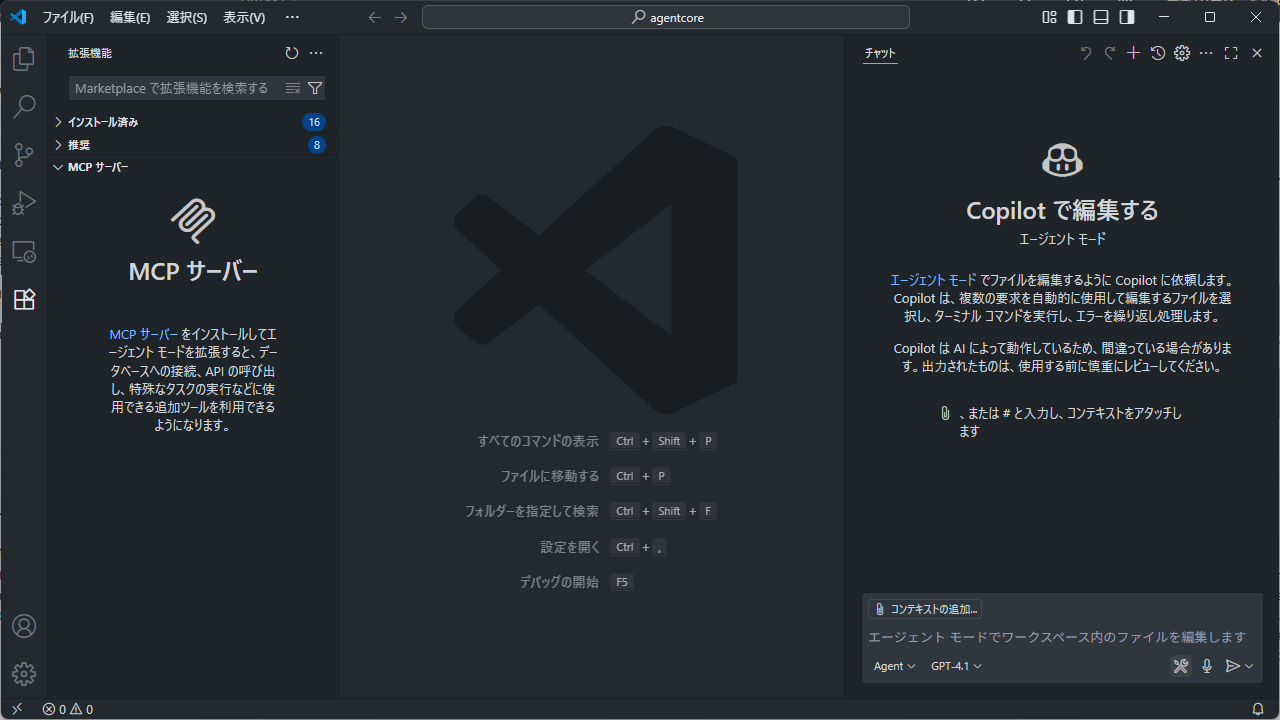The height and width of the screenshot is (720, 1280).
Task: Open extensions view more actions menu
Action: 316,53
